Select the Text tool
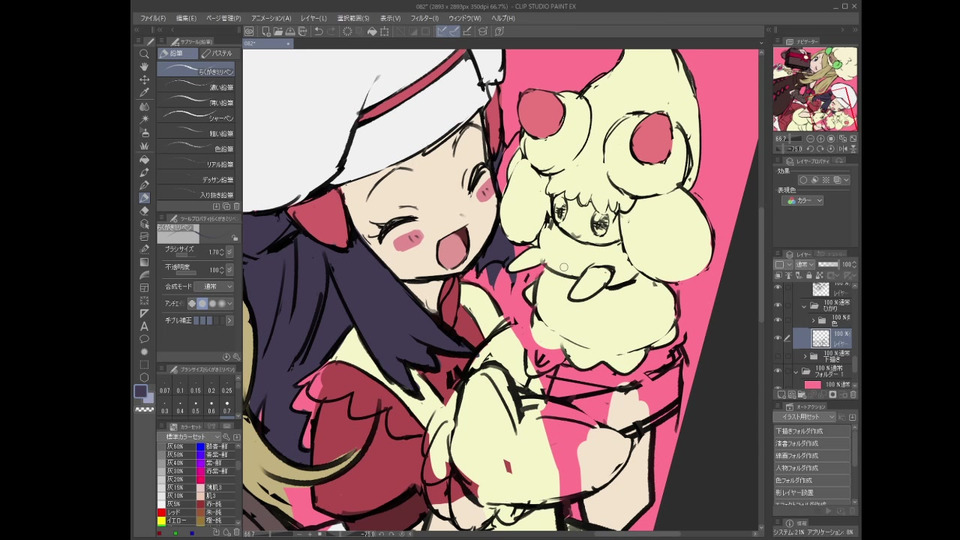Viewport: 960px width, 540px height. click(144, 326)
